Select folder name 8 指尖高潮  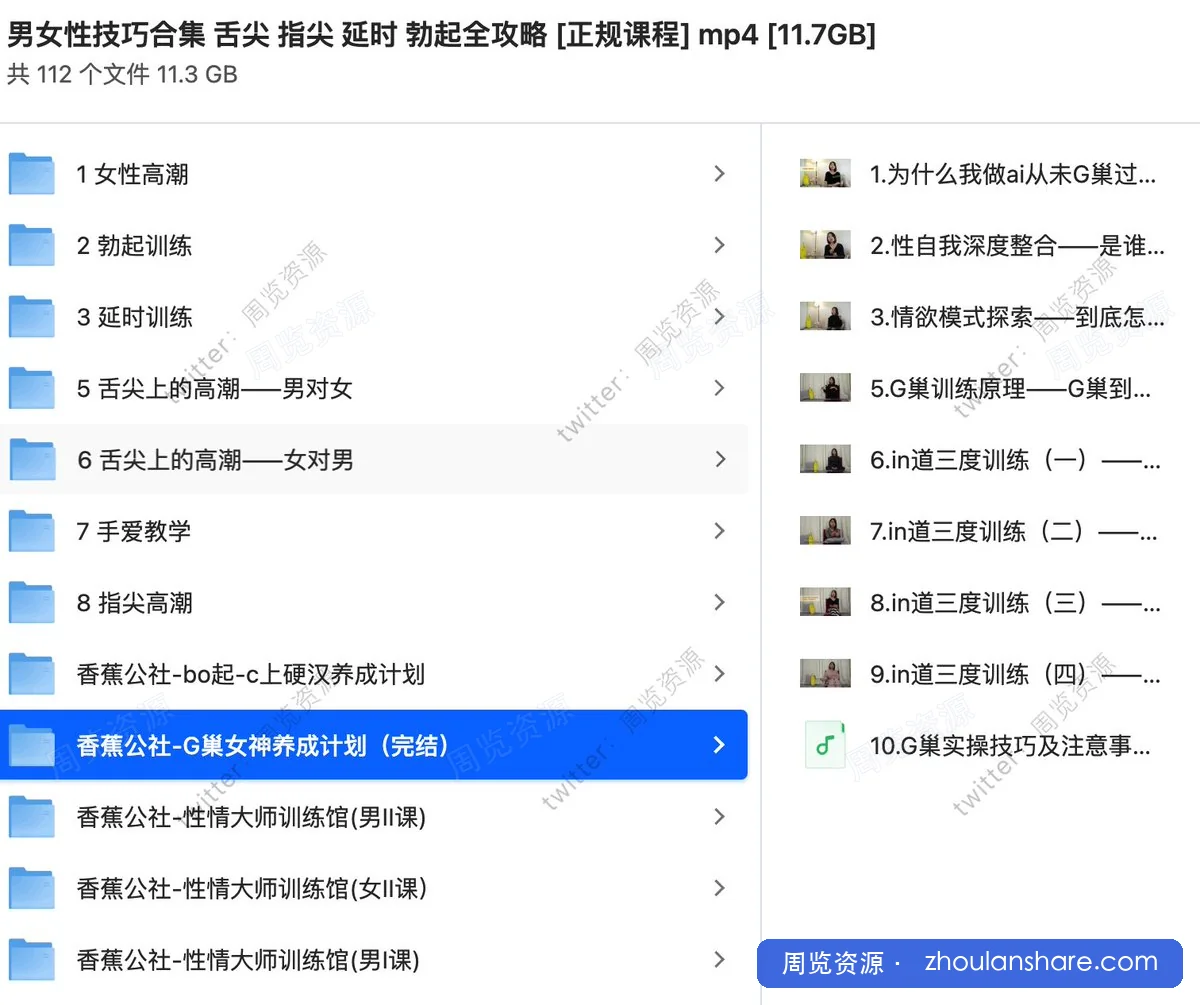tap(134, 603)
